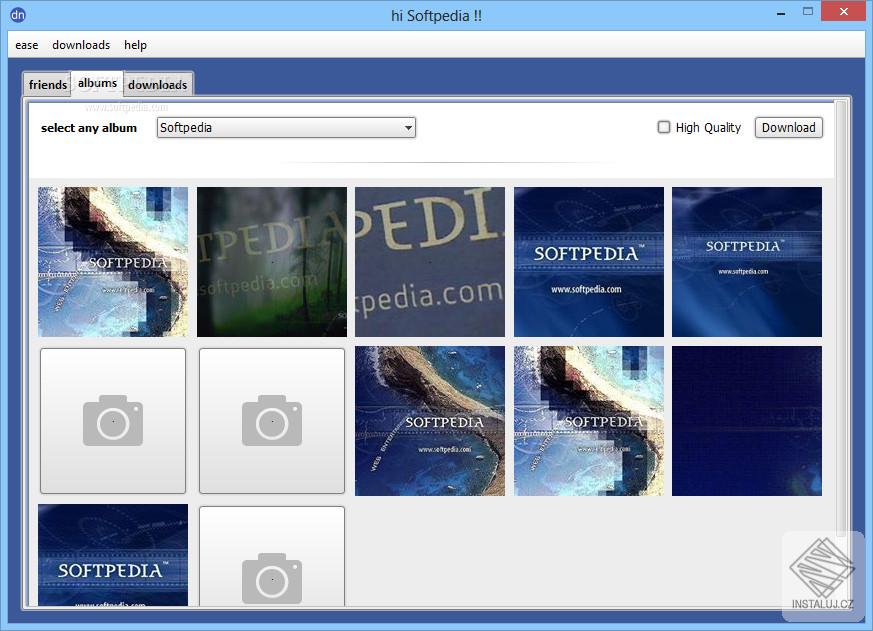The width and height of the screenshot is (873, 631).
Task: Select the albums tab
Action: click(x=97, y=83)
